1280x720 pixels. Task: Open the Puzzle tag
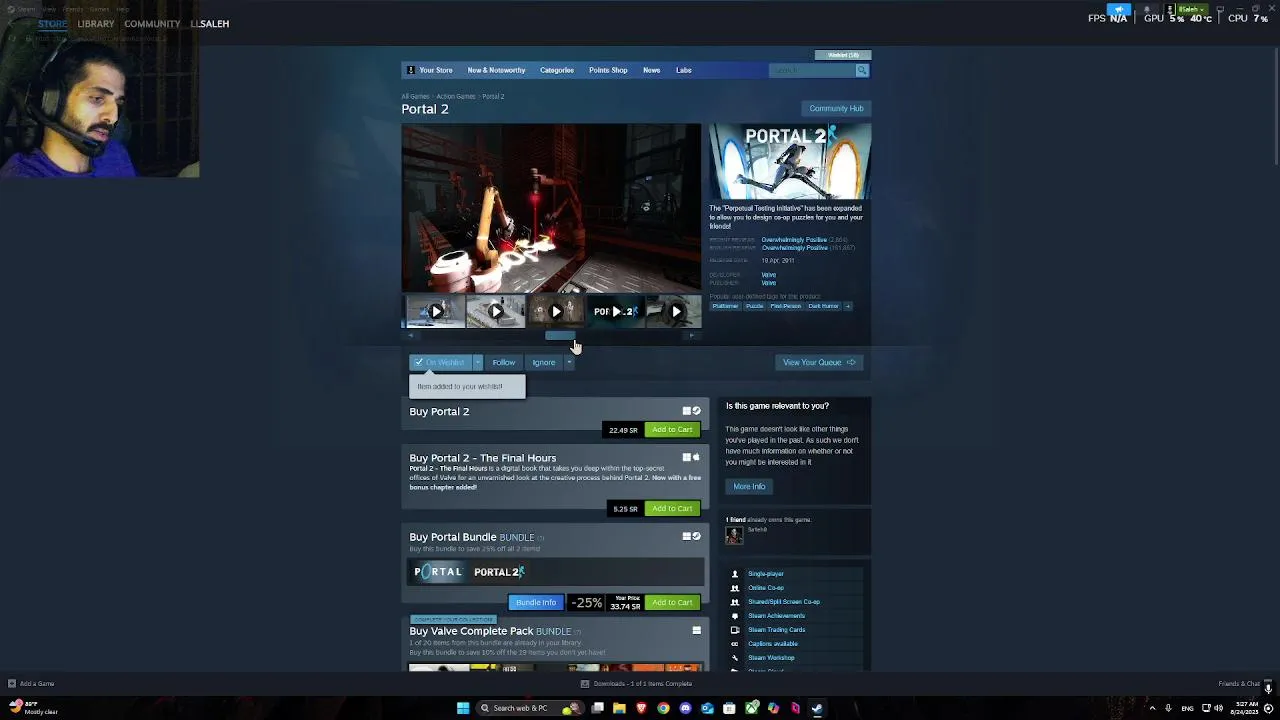[x=755, y=306]
